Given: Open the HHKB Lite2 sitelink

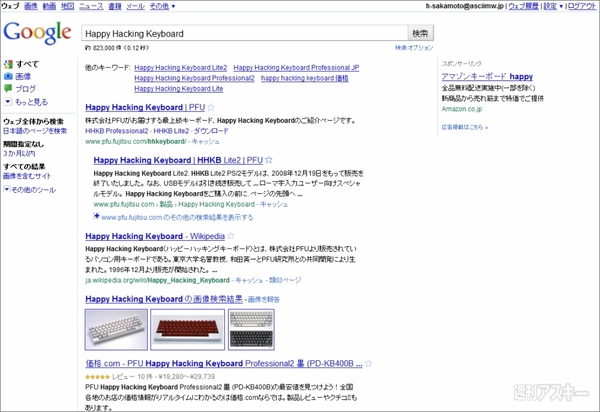Looking at the screenshot, I should [171, 131].
